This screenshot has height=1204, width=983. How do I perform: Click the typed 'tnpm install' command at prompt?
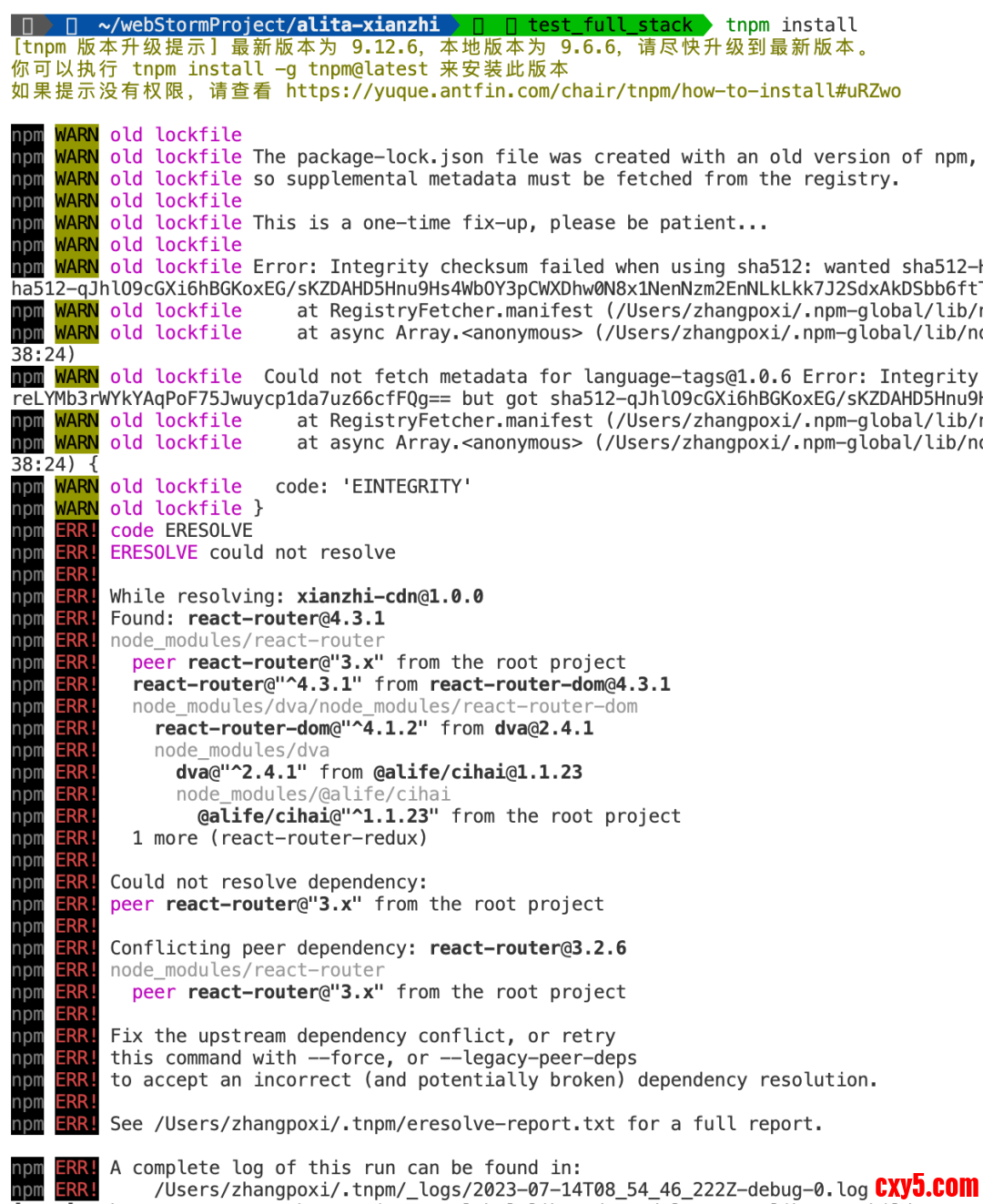click(791, 25)
